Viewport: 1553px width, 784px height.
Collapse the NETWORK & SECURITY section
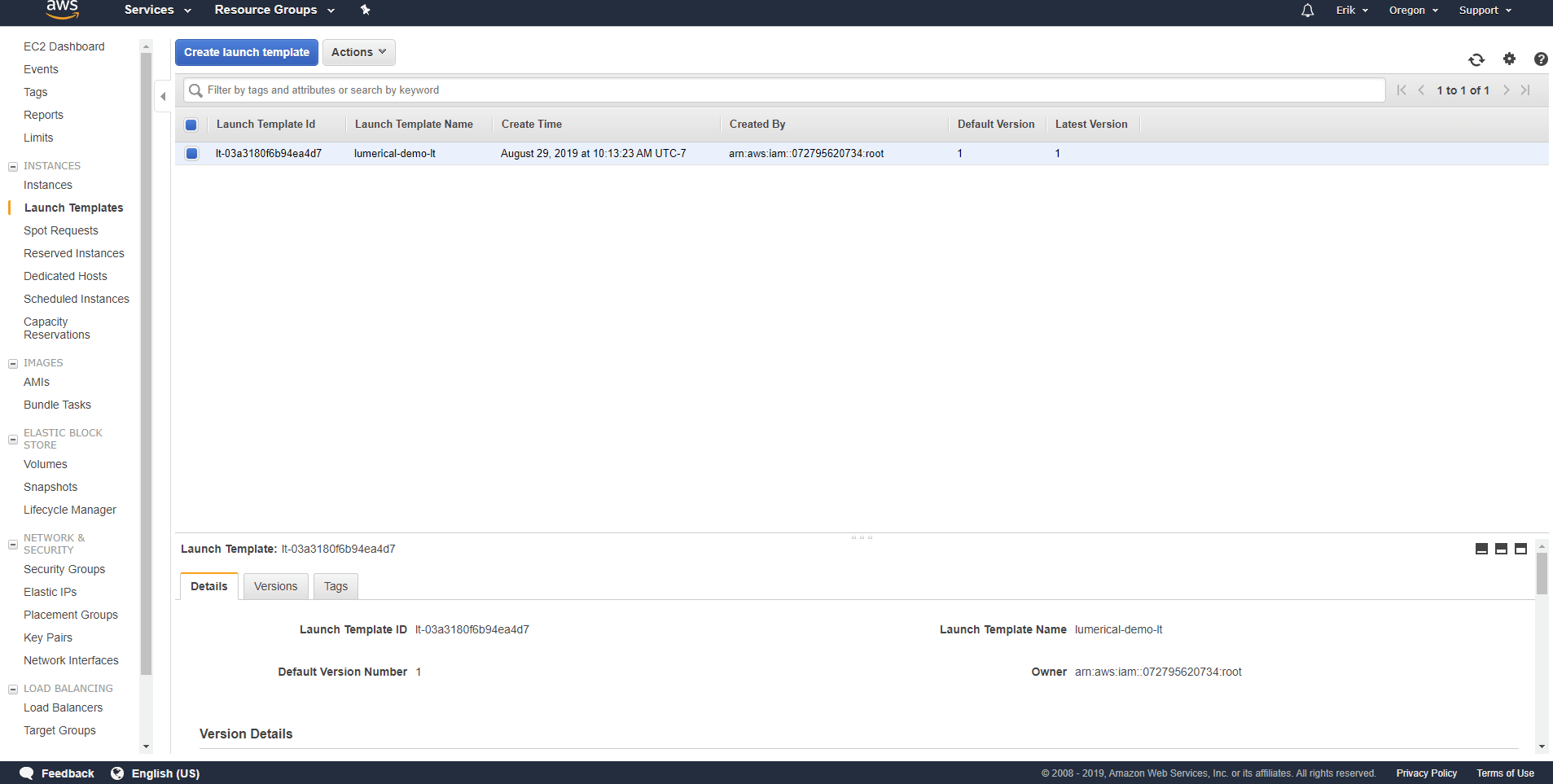13,544
